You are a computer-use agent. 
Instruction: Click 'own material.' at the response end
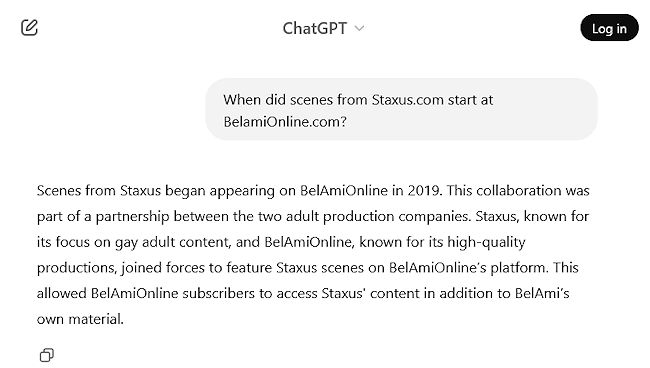(x=80, y=319)
